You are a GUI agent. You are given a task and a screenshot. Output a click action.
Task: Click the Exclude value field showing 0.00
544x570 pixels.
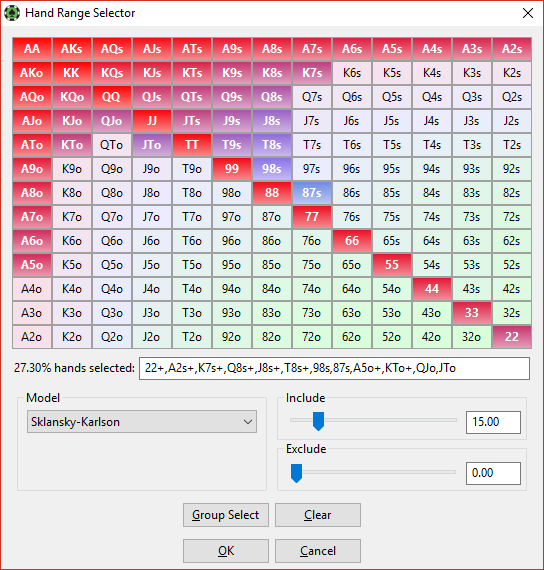[x=493, y=473]
